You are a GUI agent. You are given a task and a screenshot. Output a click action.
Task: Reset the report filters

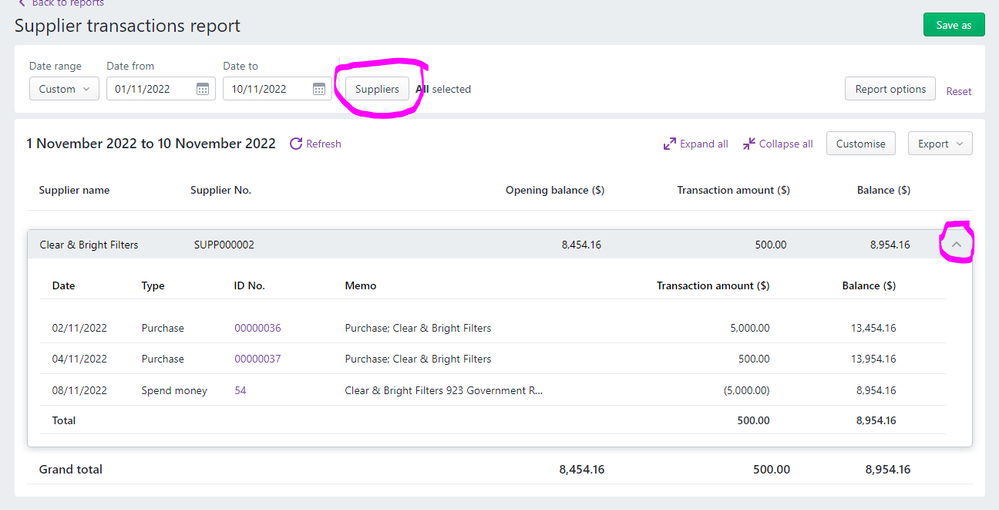click(958, 91)
